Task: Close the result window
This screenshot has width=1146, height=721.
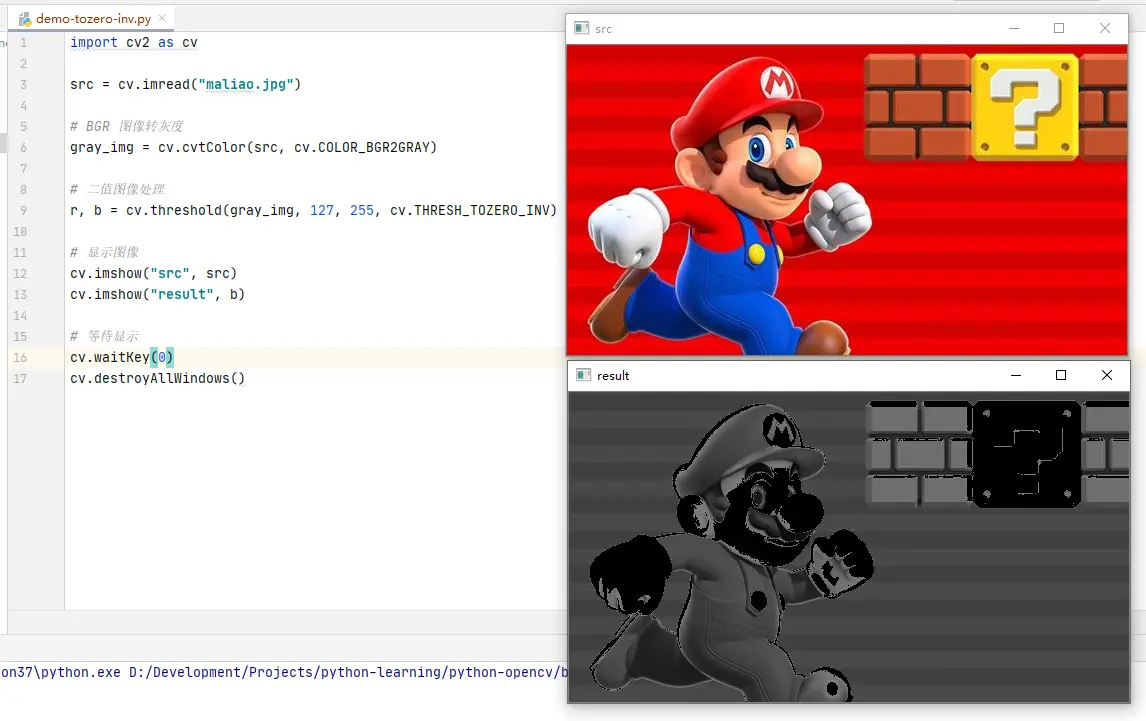Action: [1107, 375]
